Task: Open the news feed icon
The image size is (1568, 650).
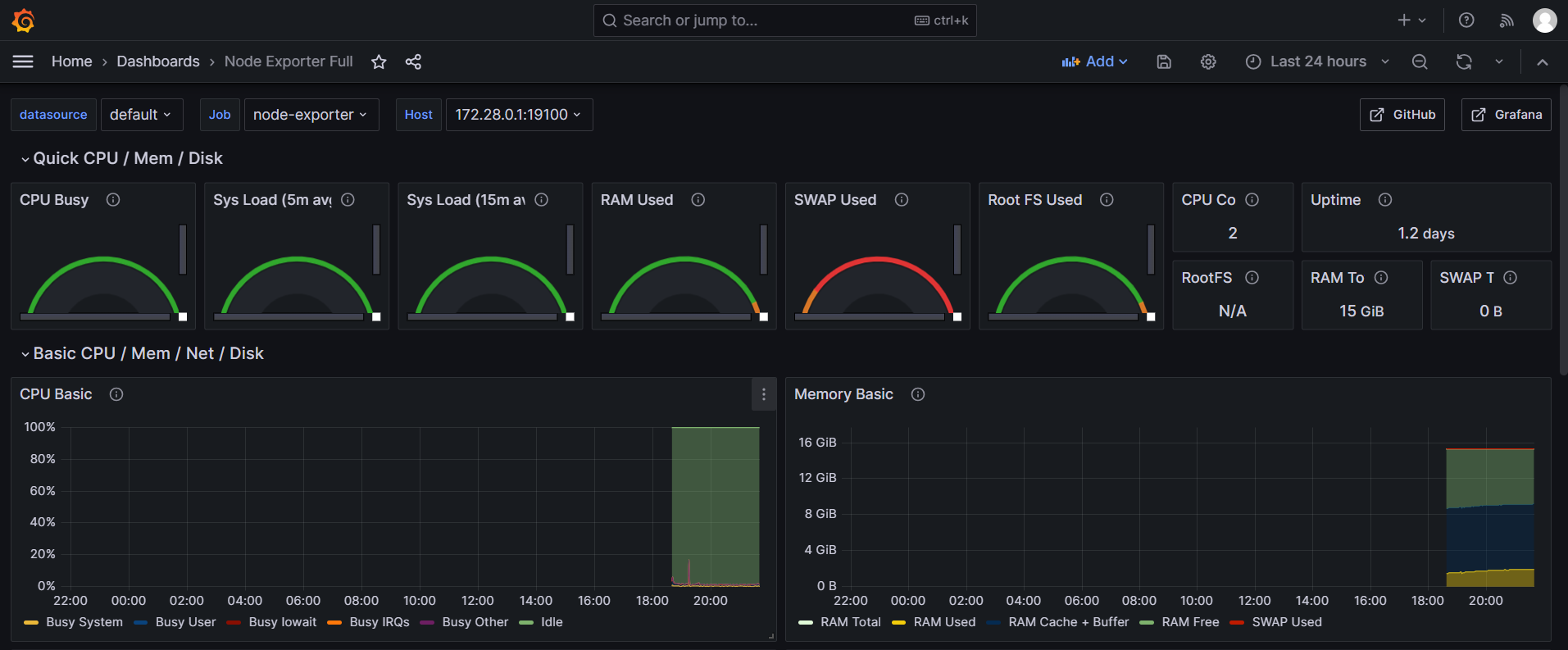Action: [1507, 20]
